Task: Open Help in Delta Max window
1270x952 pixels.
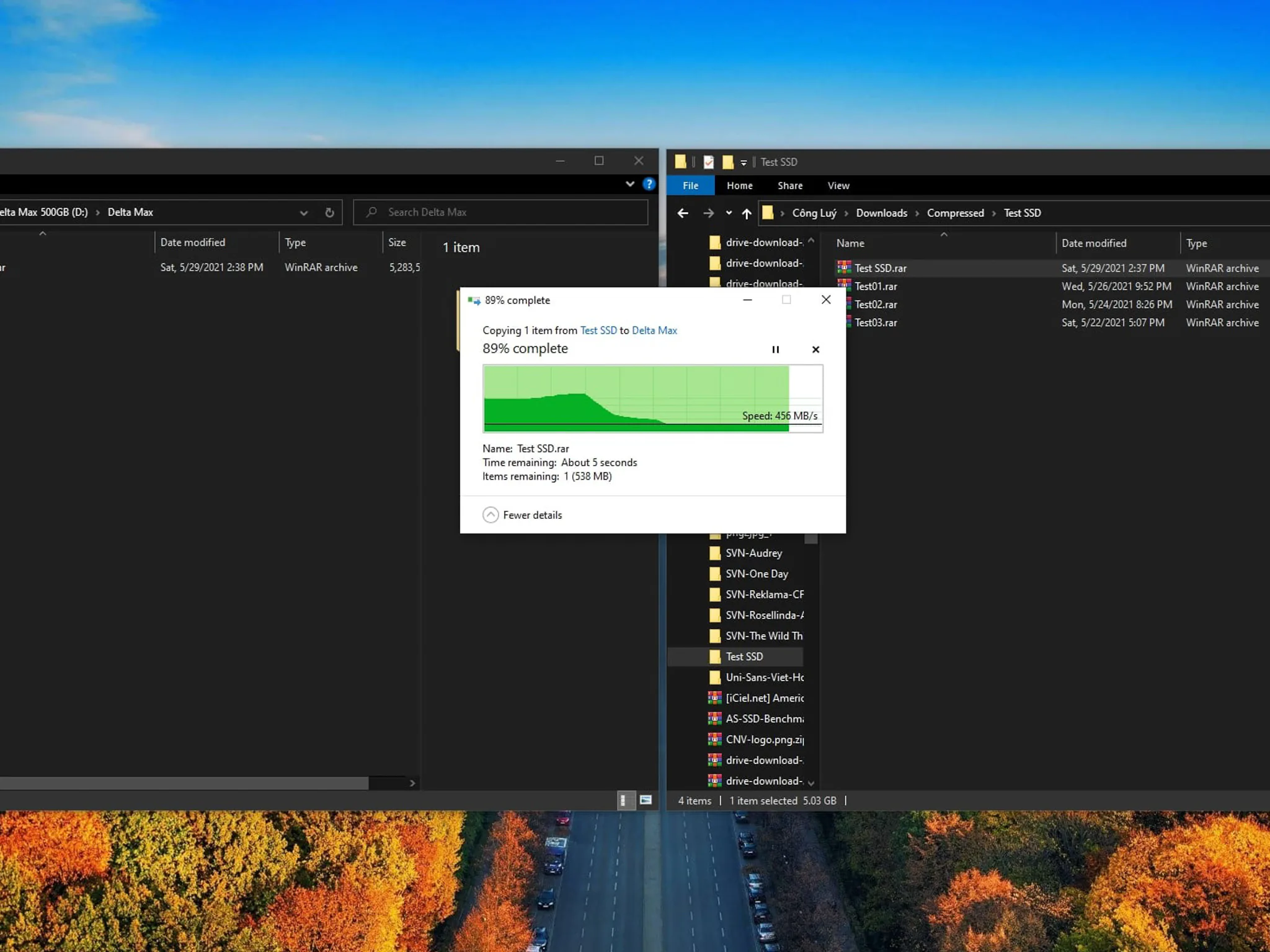Action: [x=649, y=184]
